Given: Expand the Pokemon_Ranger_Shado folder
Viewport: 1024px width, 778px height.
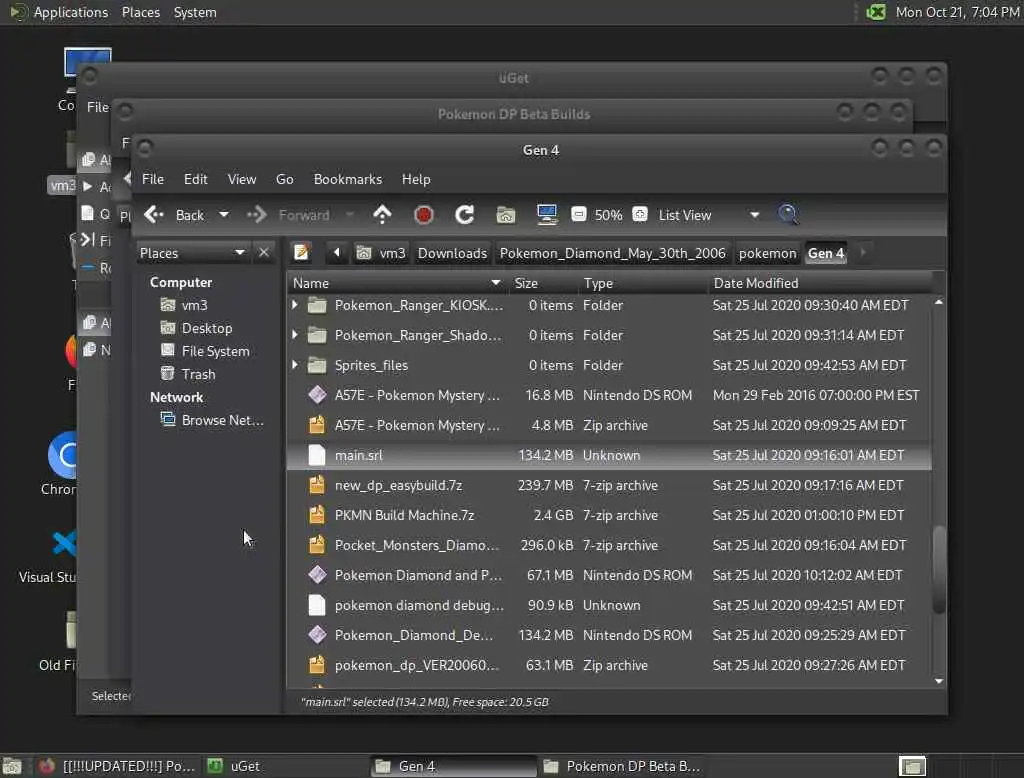Looking at the screenshot, I should 295,335.
